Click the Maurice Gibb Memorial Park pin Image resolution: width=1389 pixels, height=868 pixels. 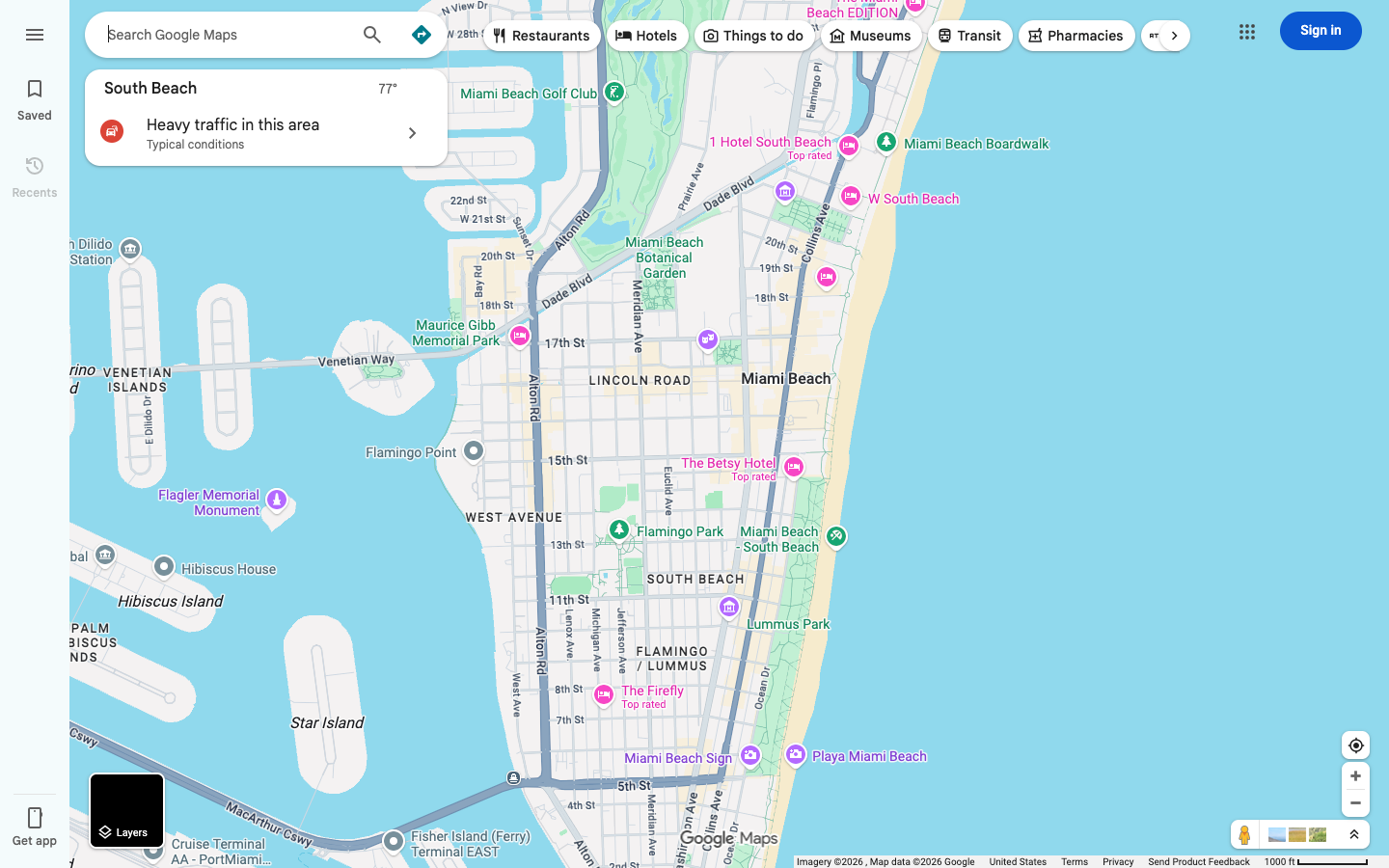[x=520, y=336]
